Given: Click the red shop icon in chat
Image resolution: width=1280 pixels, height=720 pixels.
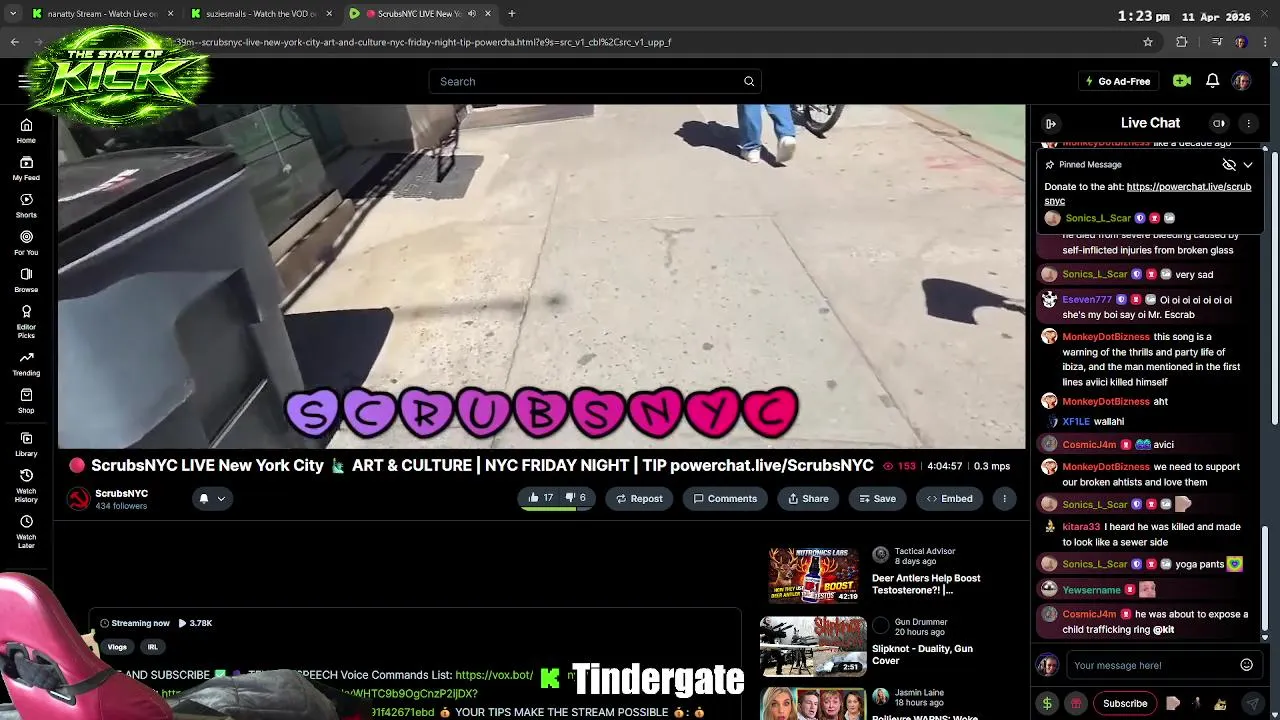Looking at the screenshot, I should (1076, 703).
